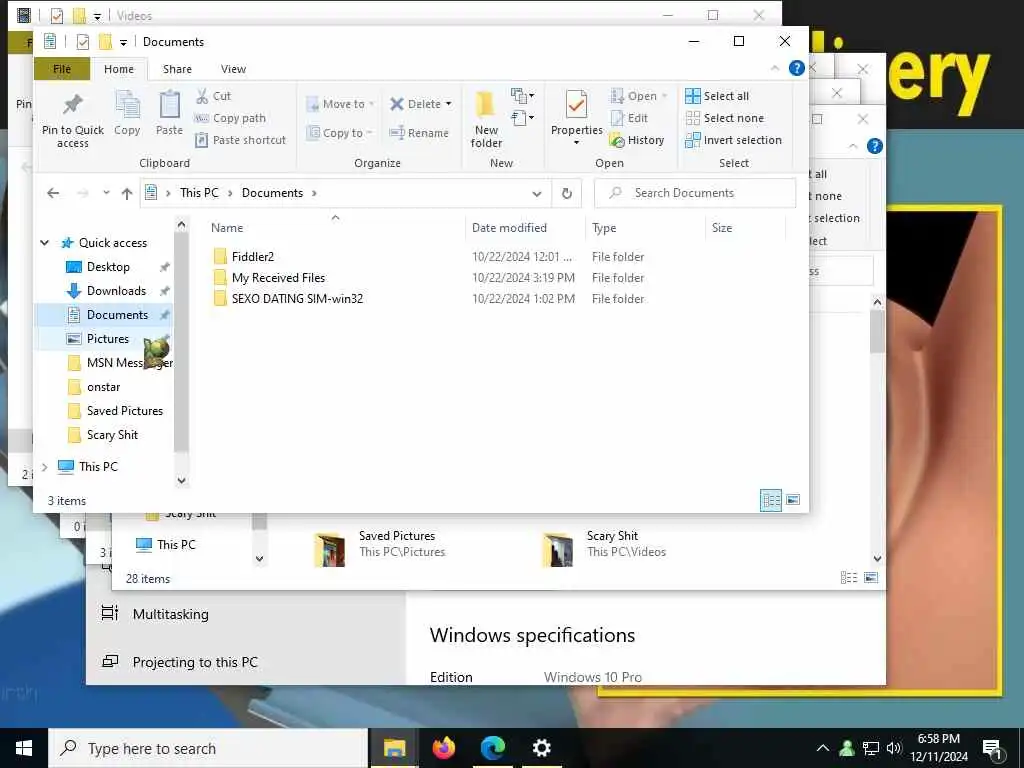Open Downloads in the navigation pane
The height and width of the screenshot is (768, 1024).
pyautogui.click(x=116, y=291)
